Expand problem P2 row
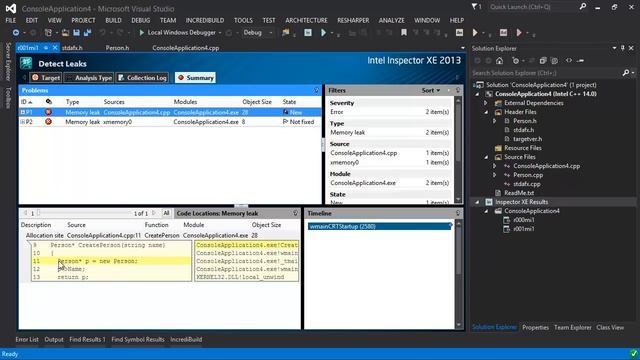Image resolution: width=640 pixels, height=360 pixels. (x=23, y=122)
